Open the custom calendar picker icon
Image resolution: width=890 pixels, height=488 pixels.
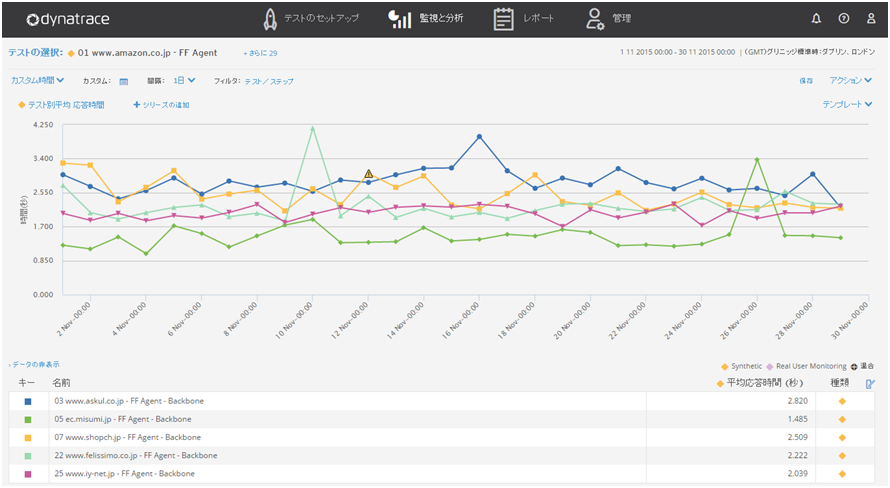pyautogui.click(x=124, y=81)
